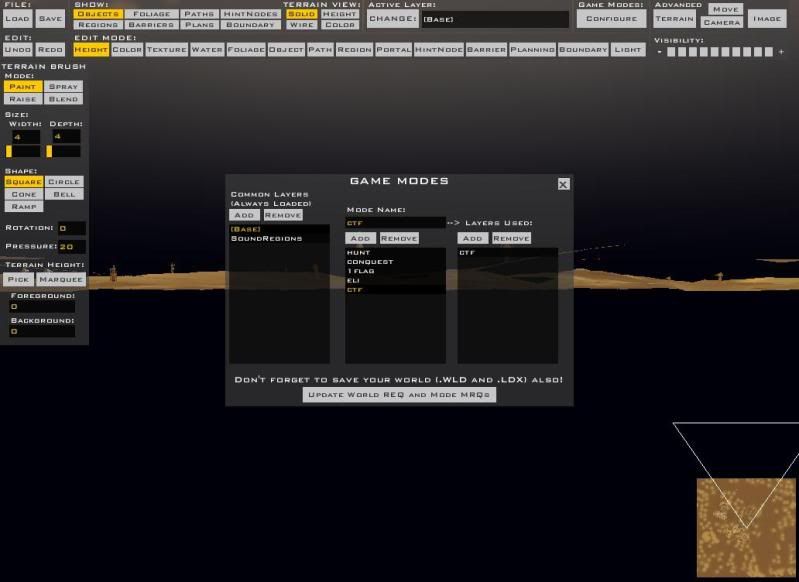Image resolution: width=799 pixels, height=582 pixels.
Task: Click Redo in the Edit group
Action: [x=50, y=49]
